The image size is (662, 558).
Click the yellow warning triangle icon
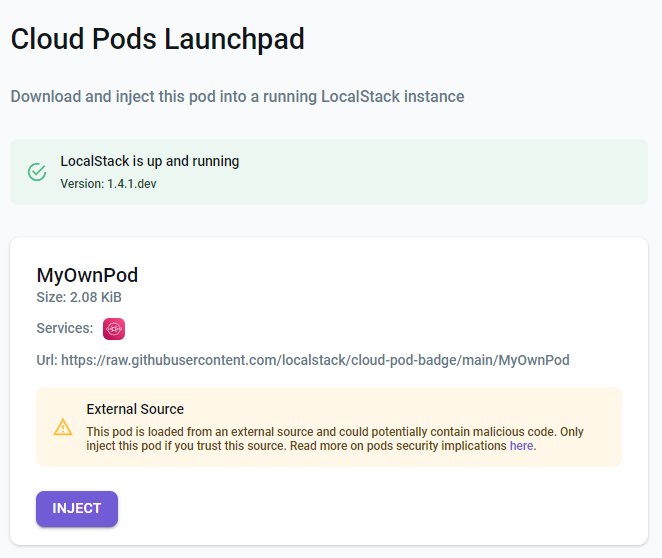[63, 427]
